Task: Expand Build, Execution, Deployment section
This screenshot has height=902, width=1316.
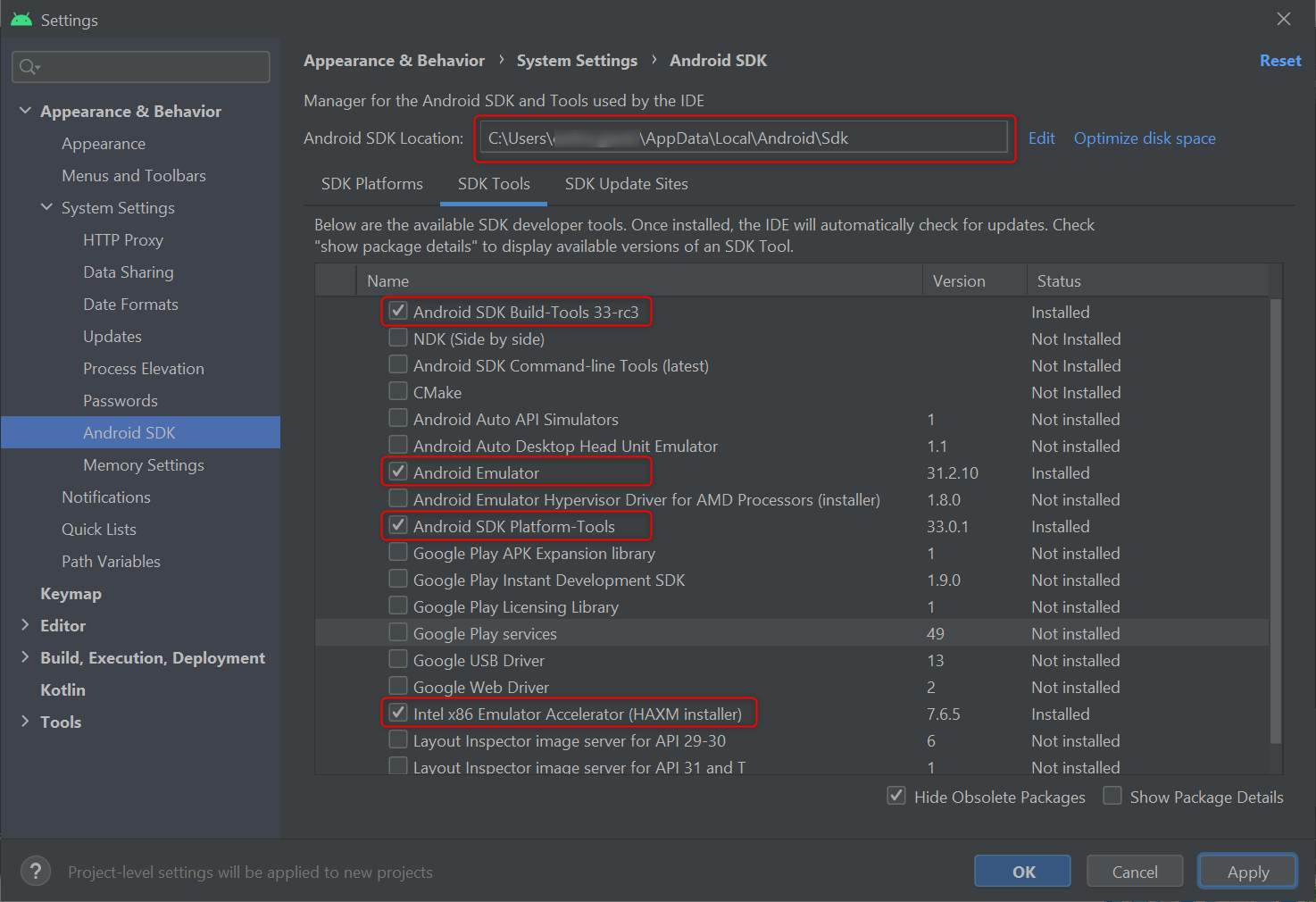Action: tap(24, 657)
